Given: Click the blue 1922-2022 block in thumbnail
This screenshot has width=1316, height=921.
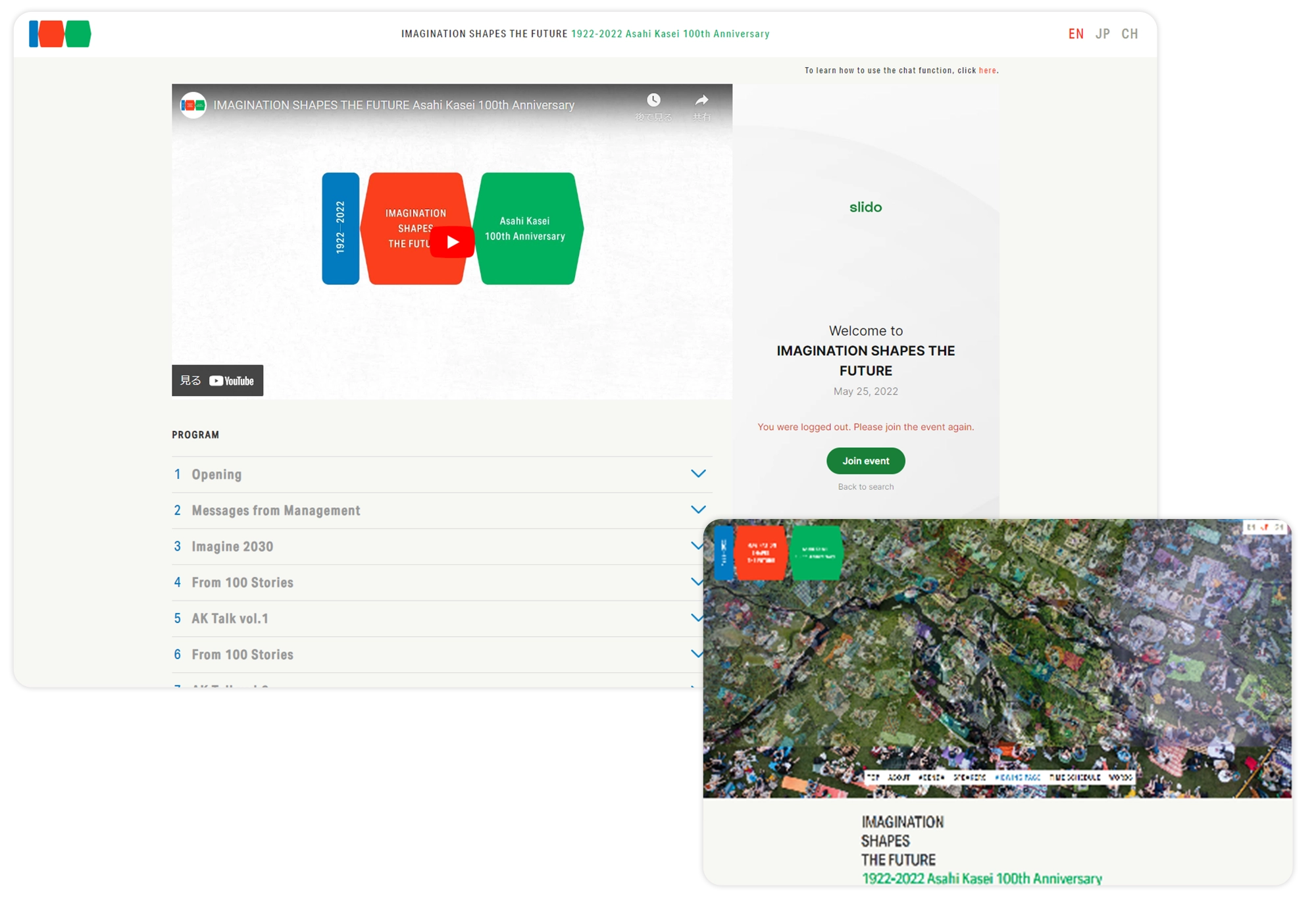Looking at the screenshot, I should point(724,552).
